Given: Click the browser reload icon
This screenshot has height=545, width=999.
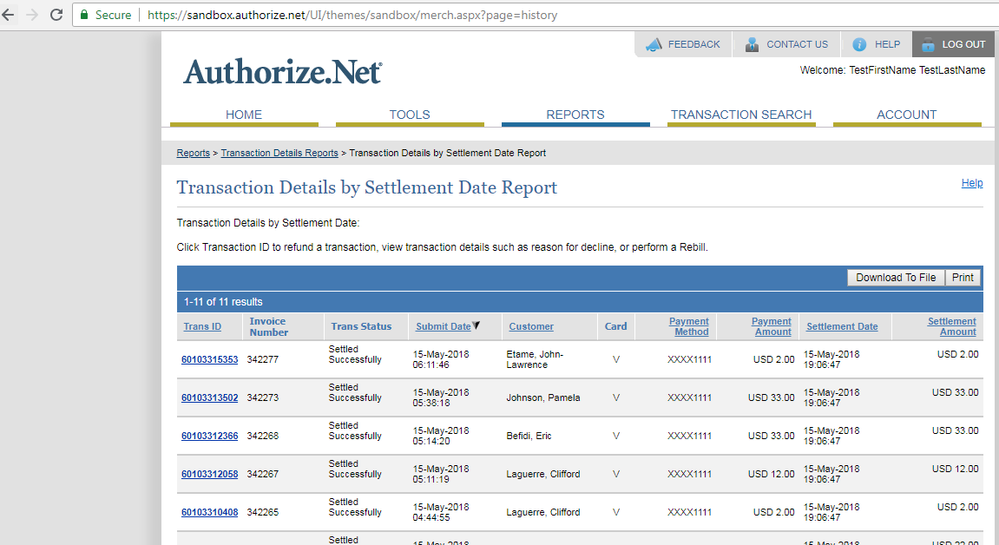Looking at the screenshot, I should click(x=56, y=15).
